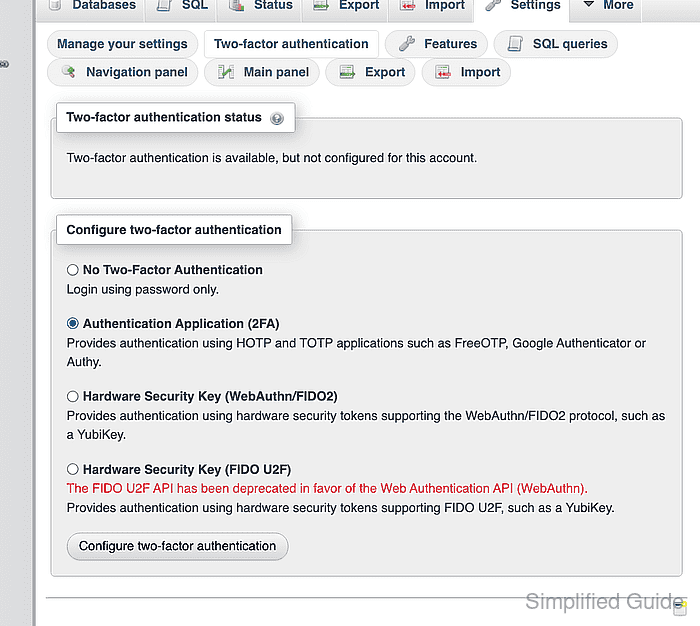Viewport: 700px width, 626px height.
Task: Click the help icon beside authentication status
Action: tap(277, 118)
